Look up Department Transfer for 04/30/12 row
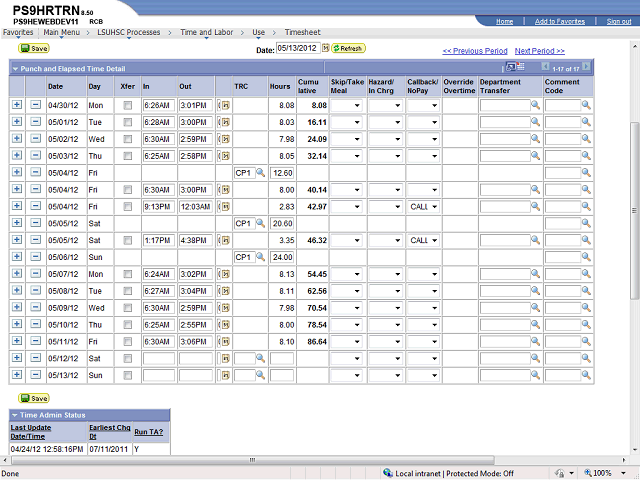 point(535,104)
